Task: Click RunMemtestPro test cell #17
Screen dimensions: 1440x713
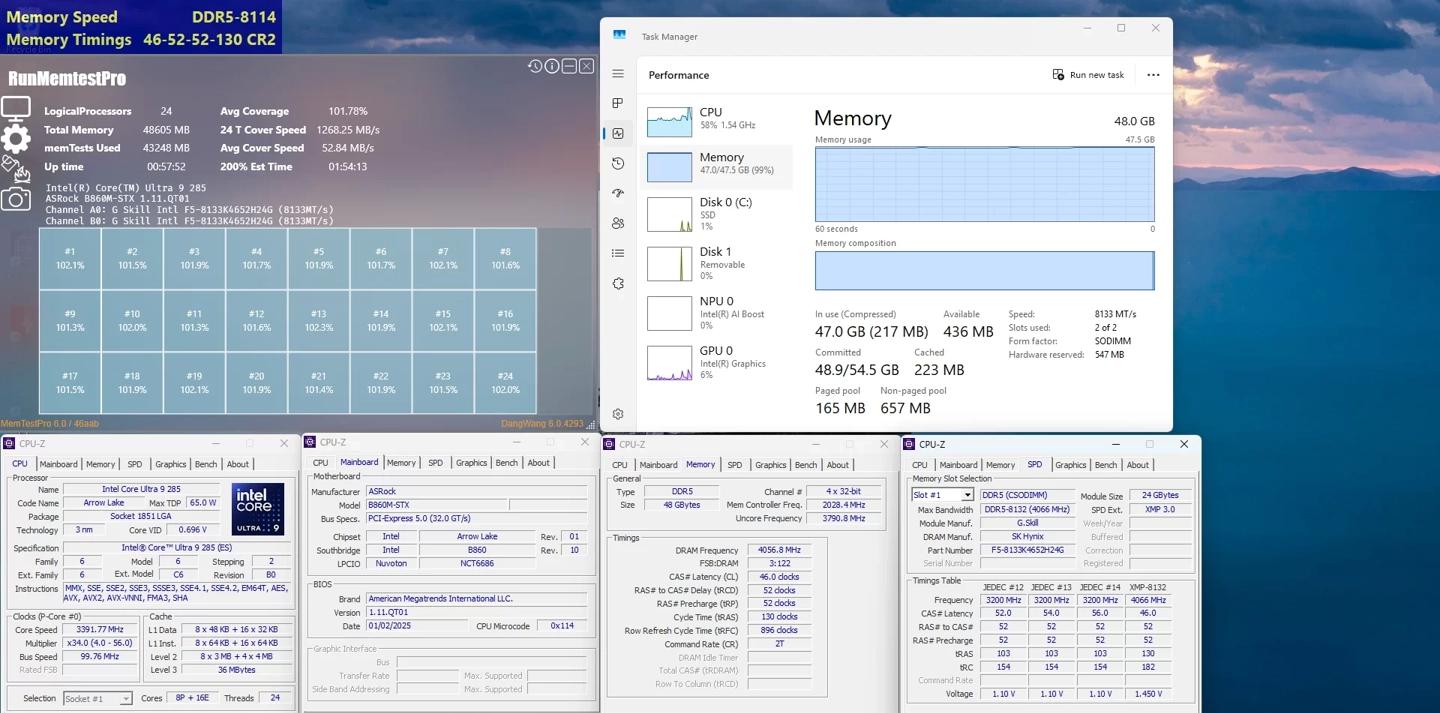Action: click(x=70, y=383)
